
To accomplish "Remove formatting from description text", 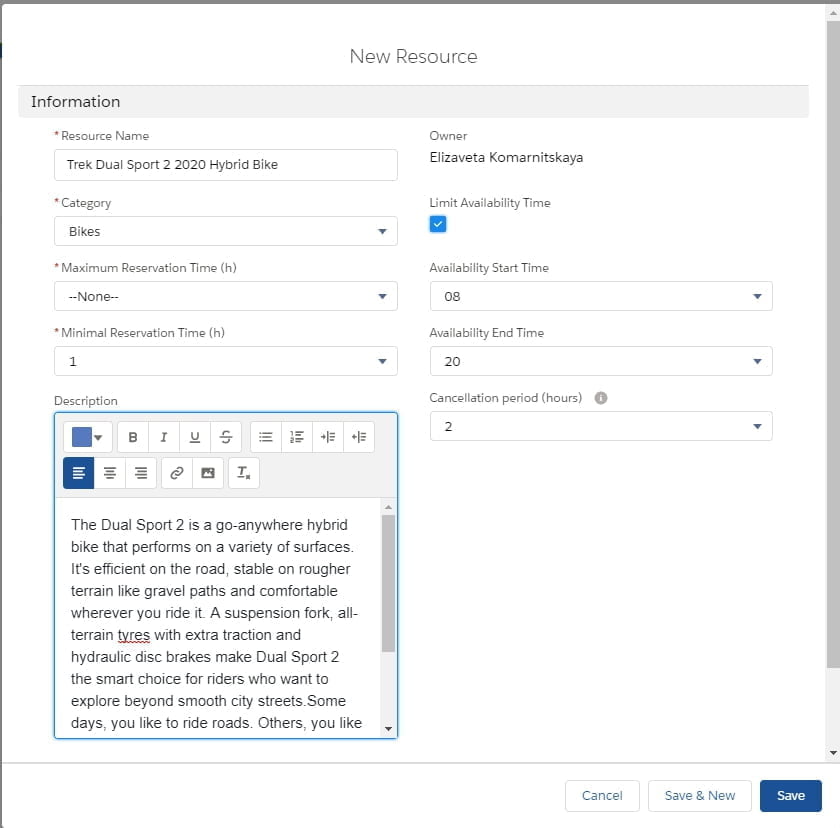I will click(244, 473).
